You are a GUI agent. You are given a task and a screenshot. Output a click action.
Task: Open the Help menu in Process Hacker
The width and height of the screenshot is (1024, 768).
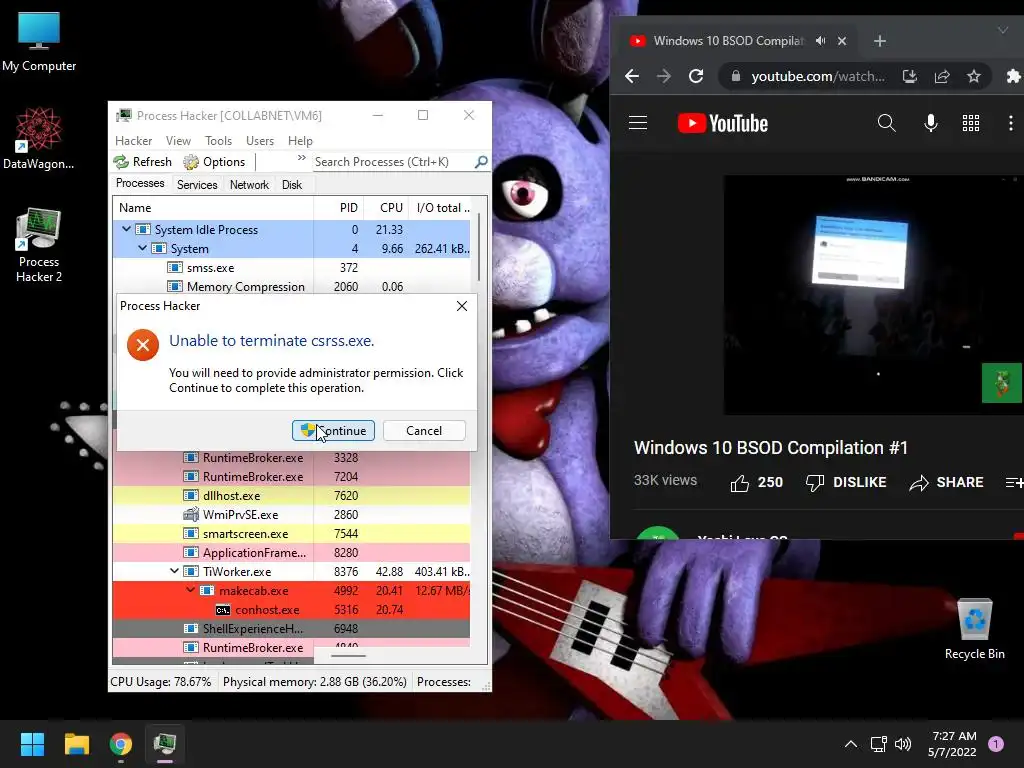tap(300, 140)
